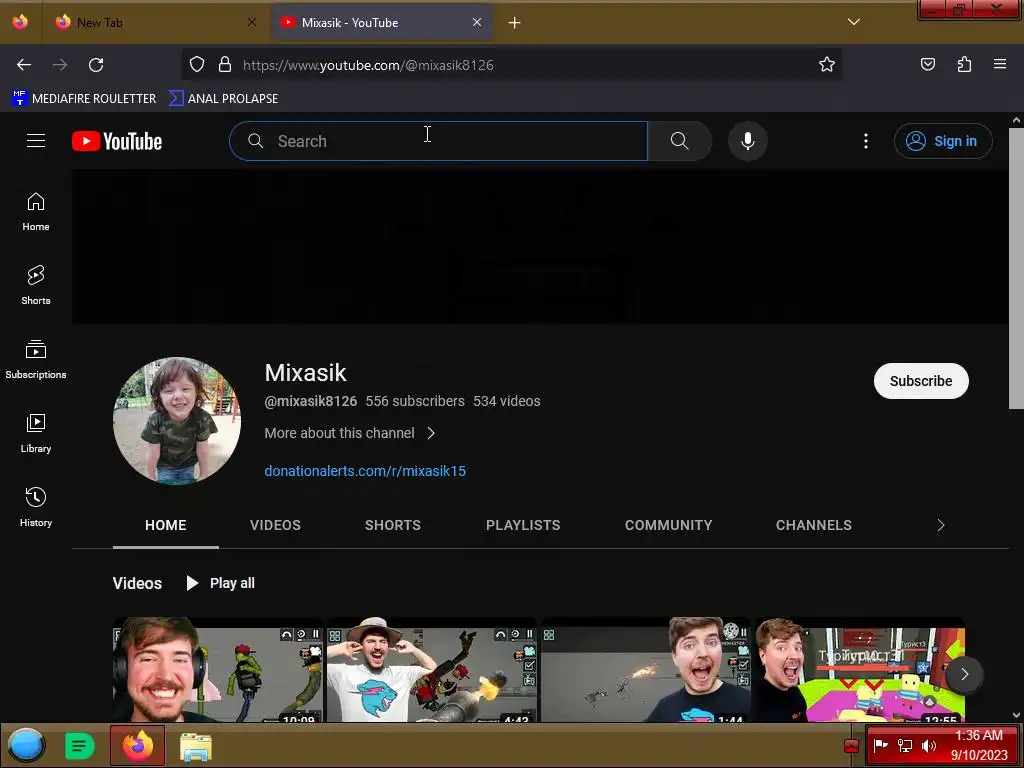Open a new tab with plus button
This screenshot has width=1024, height=768.
click(x=515, y=23)
